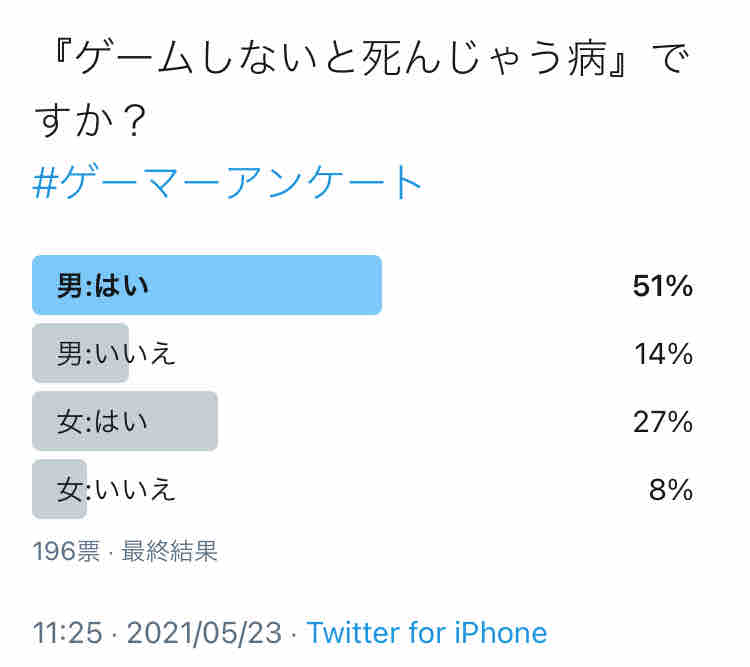Select the gray 女:はい poll bar

coord(125,421)
